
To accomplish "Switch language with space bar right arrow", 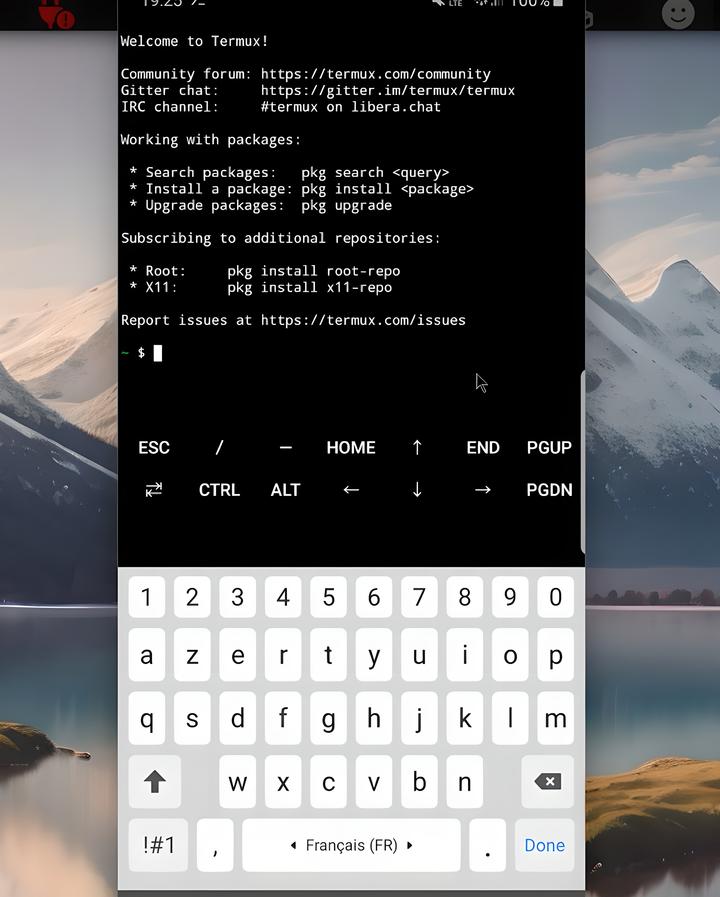I will point(409,845).
